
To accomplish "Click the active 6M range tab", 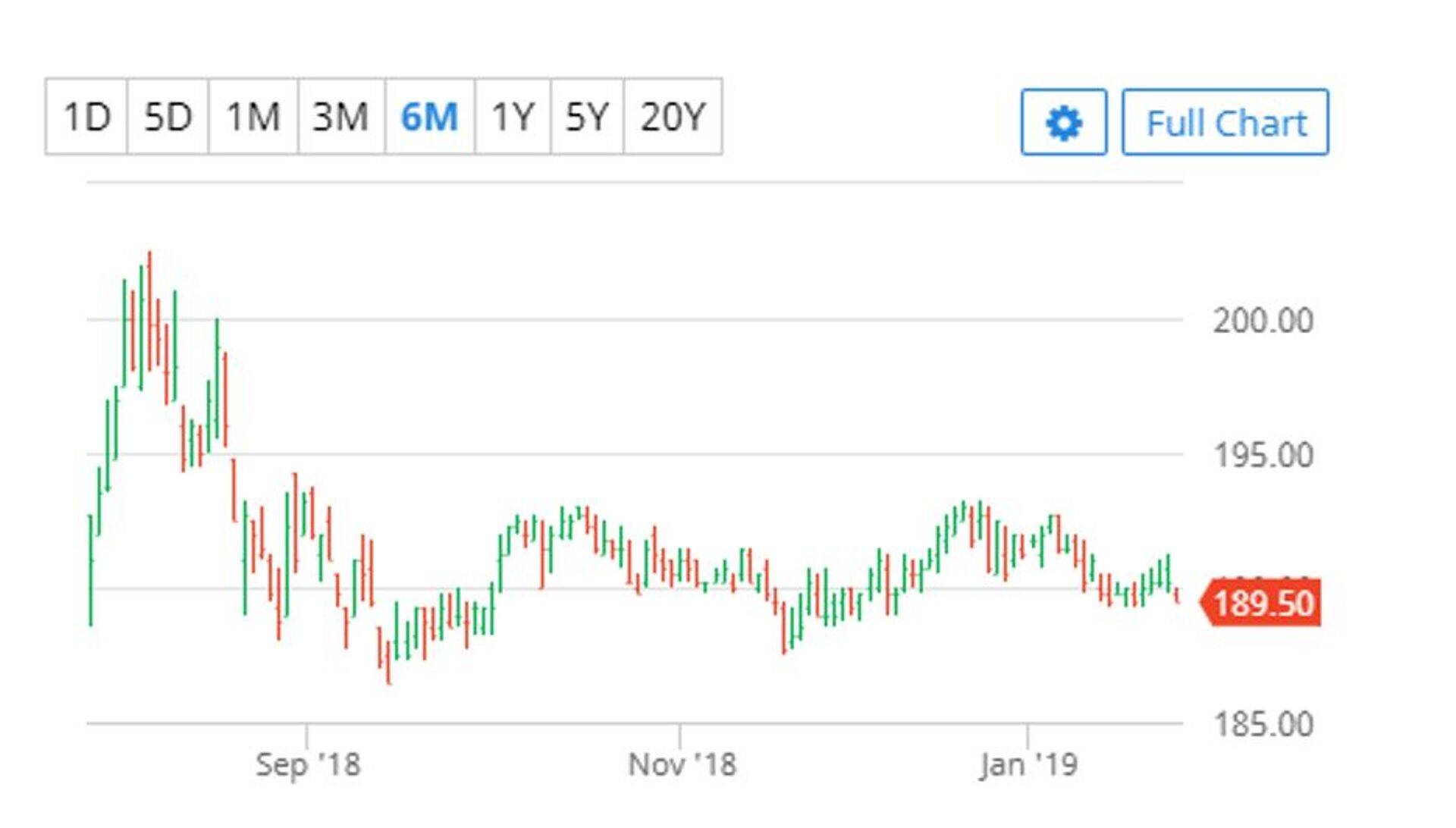I will 429,118.
